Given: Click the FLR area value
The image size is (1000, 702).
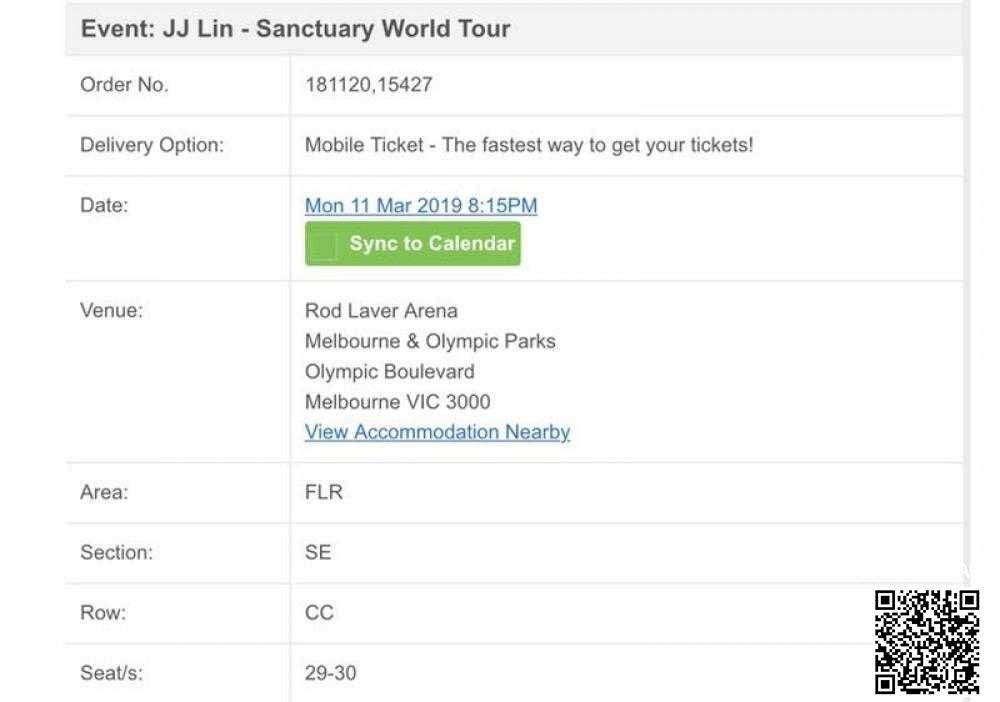Looking at the screenshot, I should pyautogui.click(x=324, y=492).
